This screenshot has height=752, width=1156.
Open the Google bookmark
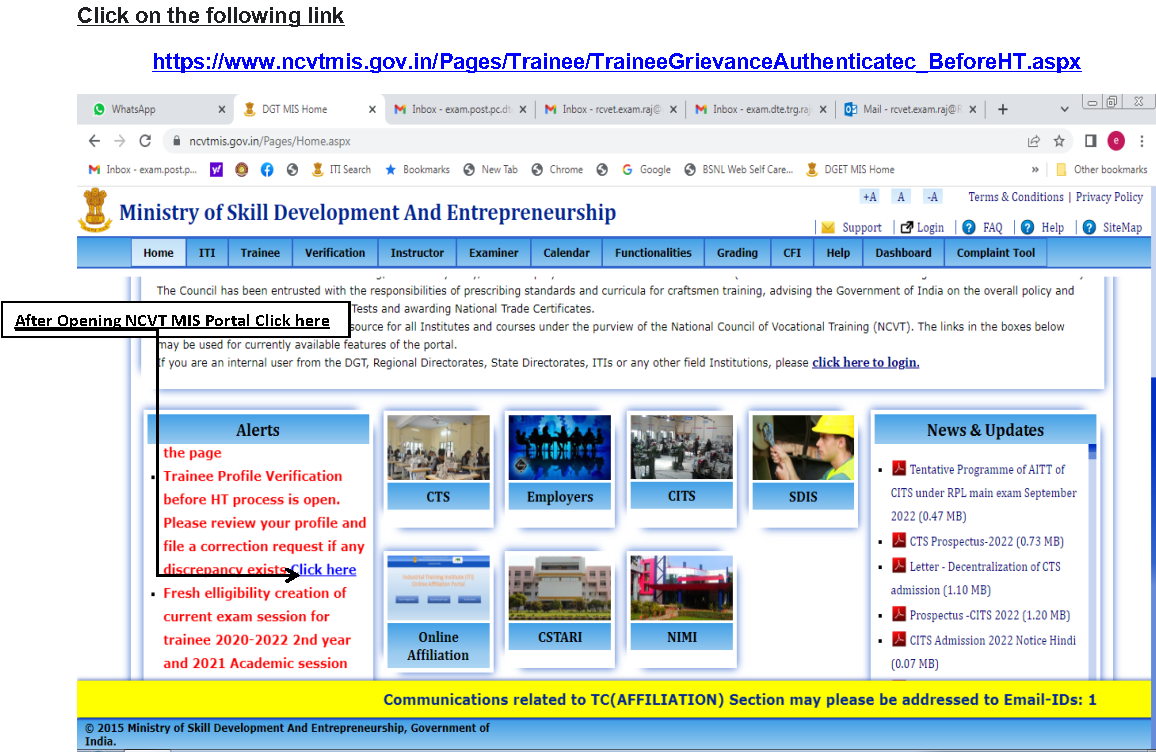pyautogui.click(x=647, y=170)
